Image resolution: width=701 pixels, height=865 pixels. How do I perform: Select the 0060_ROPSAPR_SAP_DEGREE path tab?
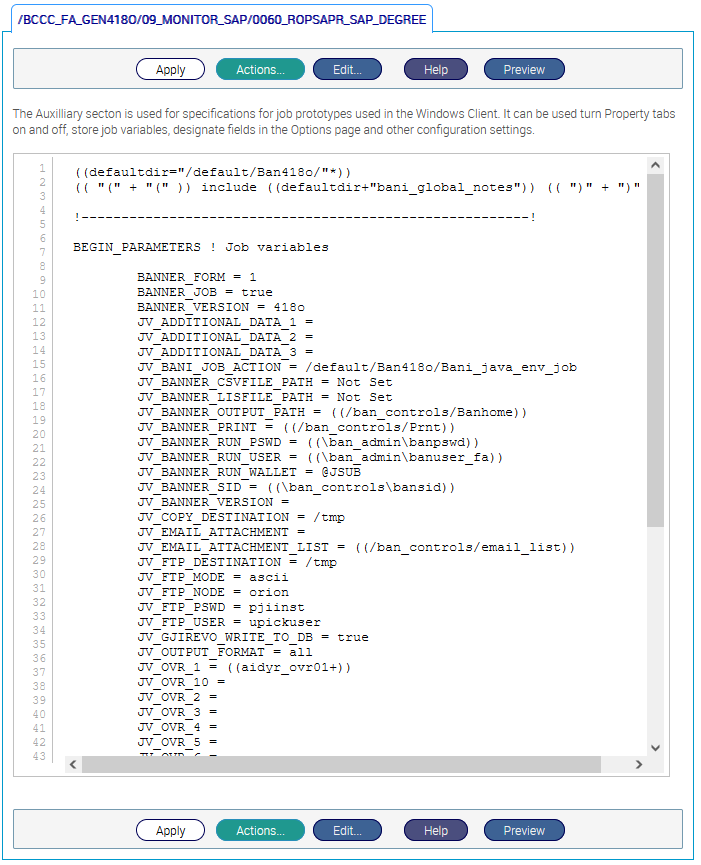(220, 19)
